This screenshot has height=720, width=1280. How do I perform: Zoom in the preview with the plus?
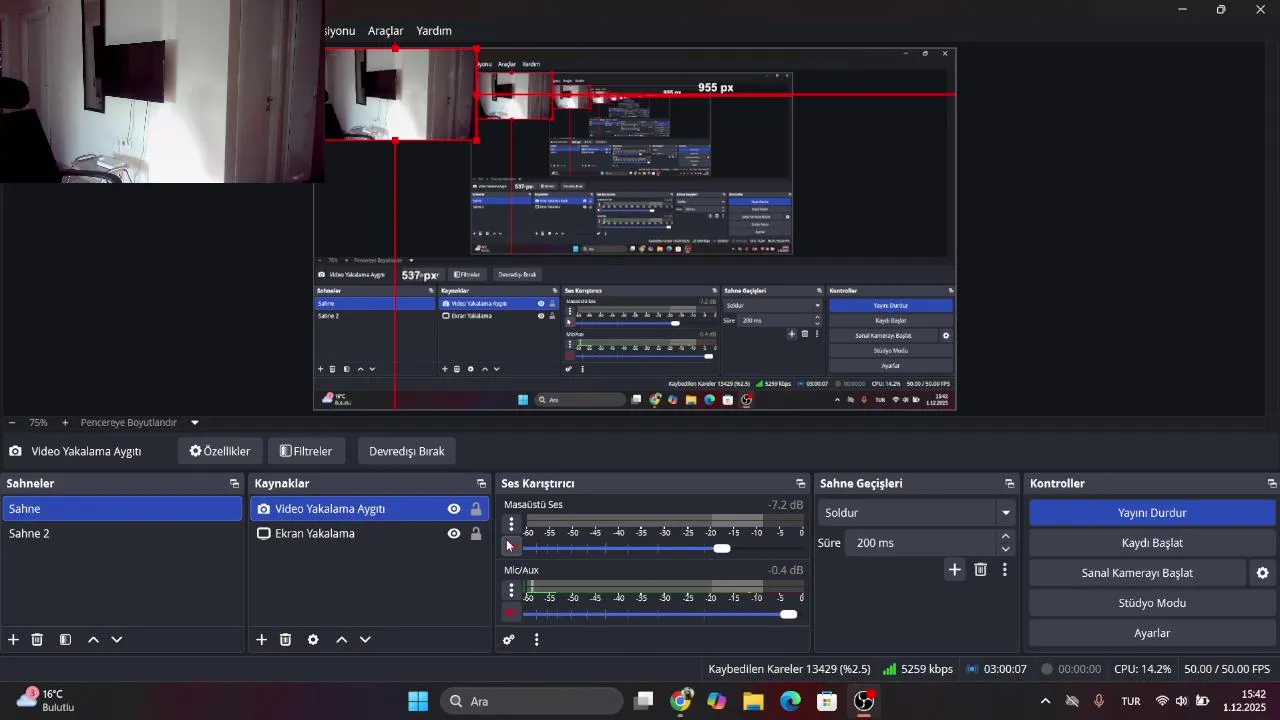coord(65,423)
